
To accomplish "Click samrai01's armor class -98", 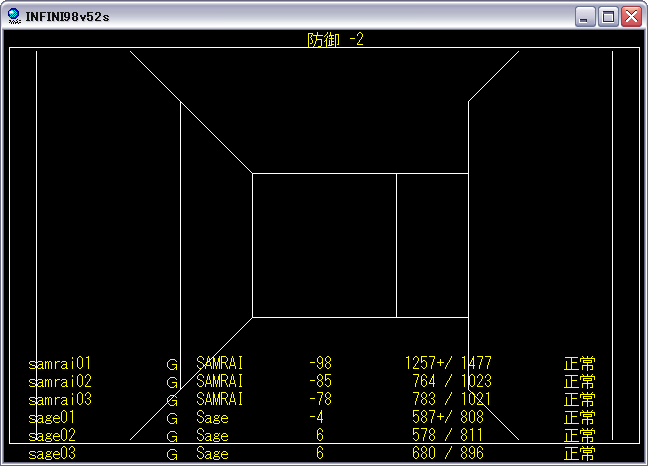I will pyautogui.click(x=320, y=363).
